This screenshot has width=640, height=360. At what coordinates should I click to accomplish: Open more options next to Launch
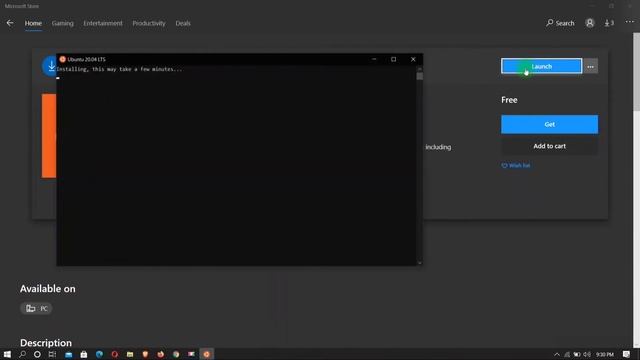point(591,66)
